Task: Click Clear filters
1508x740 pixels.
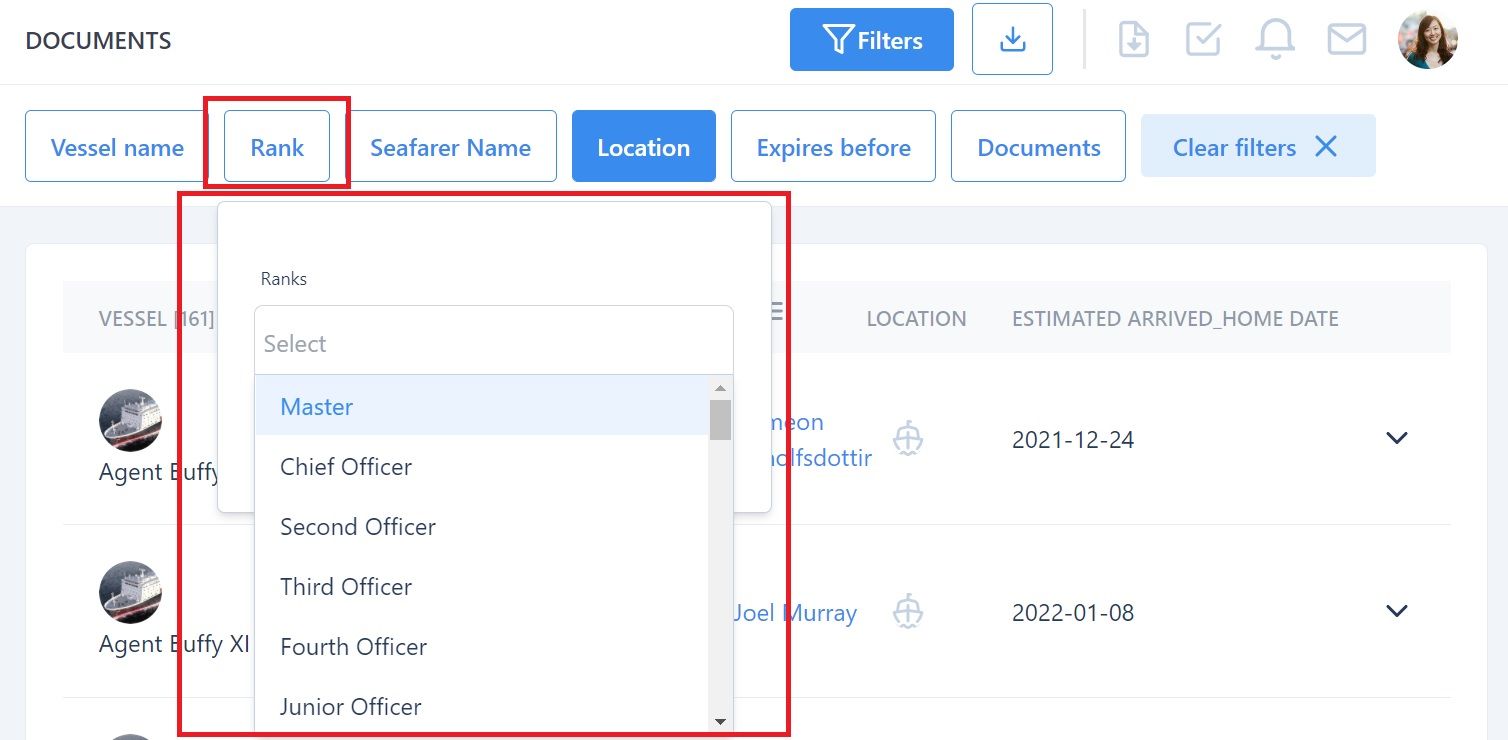Action: (x=1258, y=147)
